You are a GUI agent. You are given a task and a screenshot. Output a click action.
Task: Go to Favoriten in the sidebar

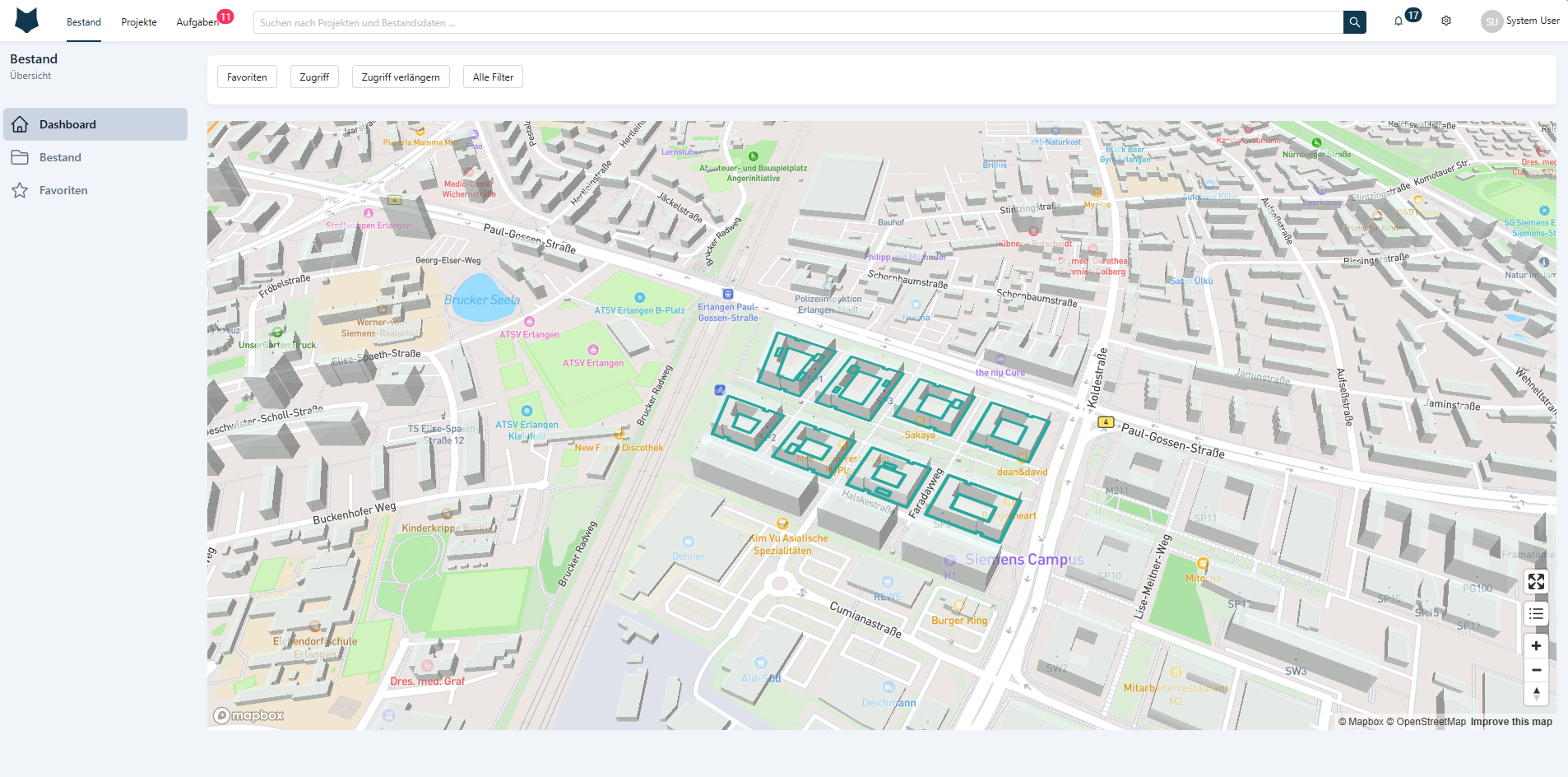point(95,190)
